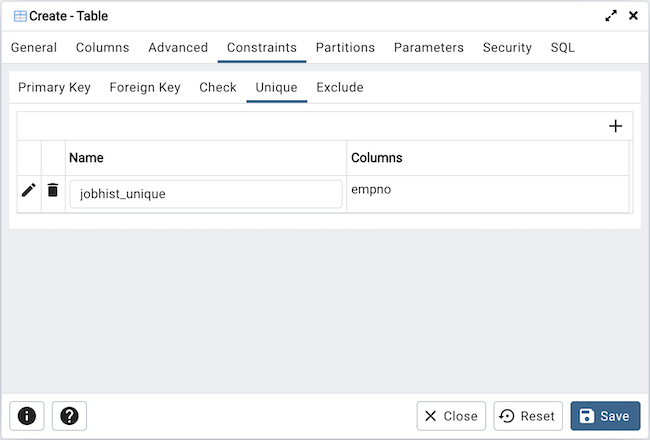Switch to the Security tab
Viewport: 650px width, 440px height.
pyautogui.click(x=507, y=47)
